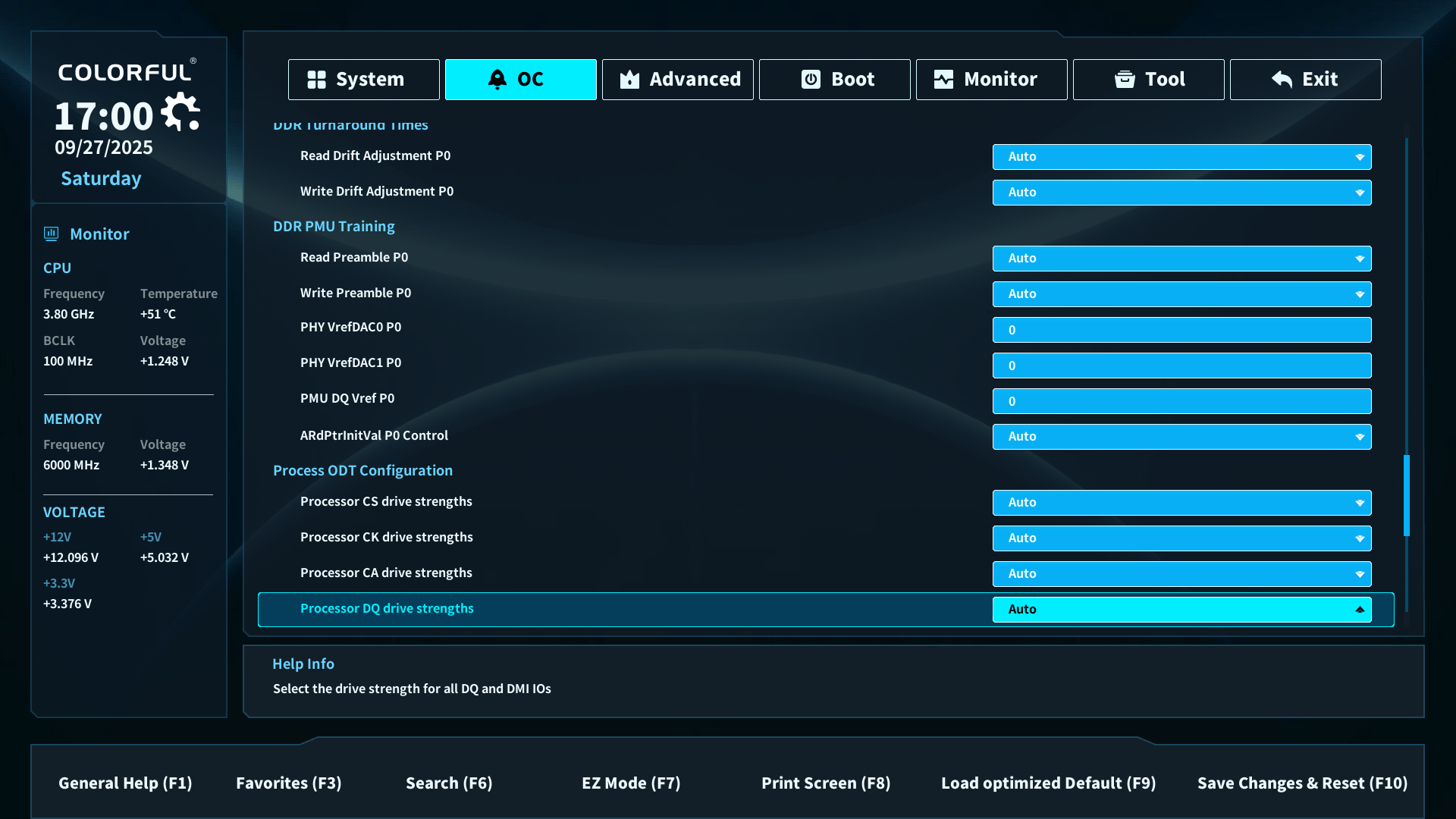1456x819 pixels.
Task: Open the Advanced tab
Action: pos(678,80)
